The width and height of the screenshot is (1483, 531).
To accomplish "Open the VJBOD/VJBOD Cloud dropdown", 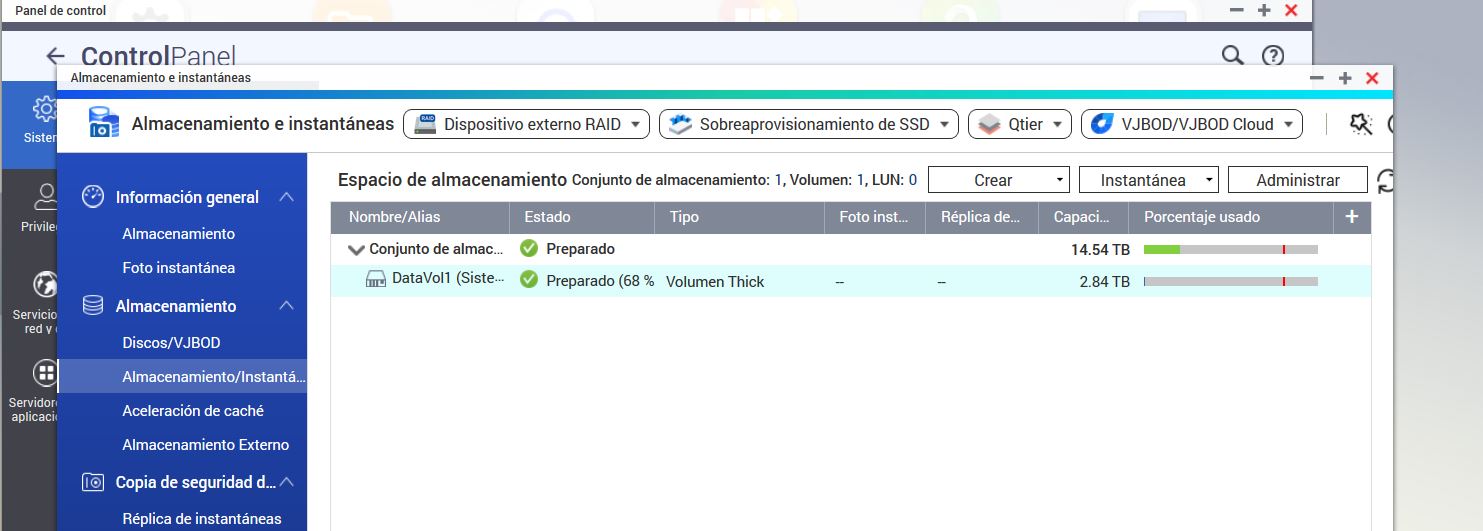I will click(x=1191, y=125).
